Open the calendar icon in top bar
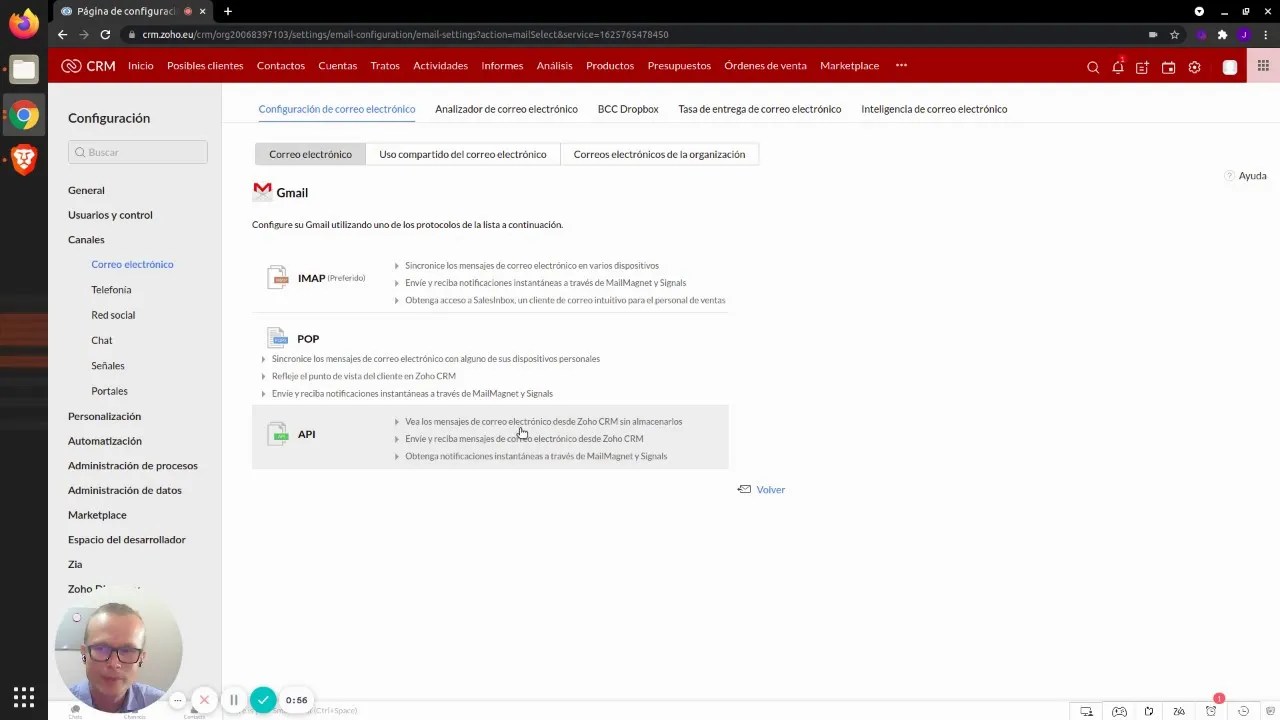Image resolution: width=1280 pixels, height=720 pixels. pyautogui.click(x=1168, y=67)
